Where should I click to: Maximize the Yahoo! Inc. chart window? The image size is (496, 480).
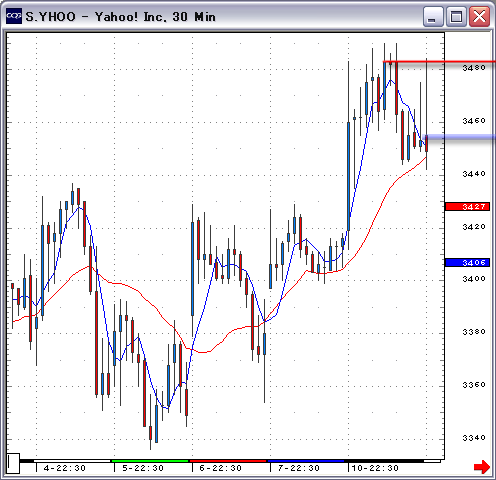(456, 16)
